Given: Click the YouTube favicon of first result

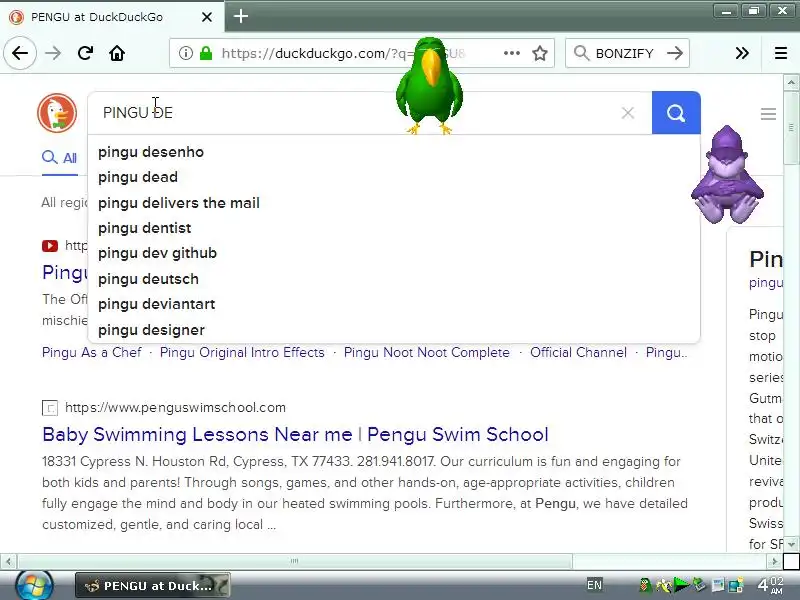Looking at the screenshot, I should point(50,246).
